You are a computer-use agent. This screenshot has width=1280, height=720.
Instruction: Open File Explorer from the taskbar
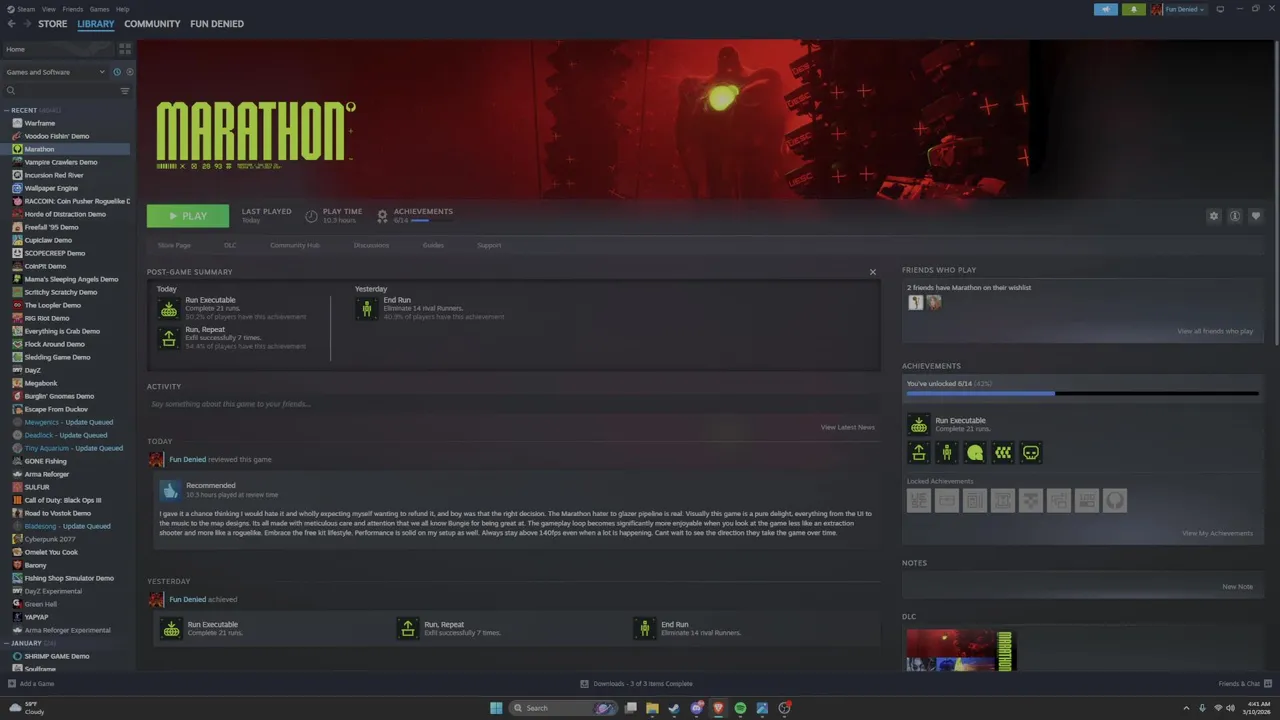pos(652,708)
